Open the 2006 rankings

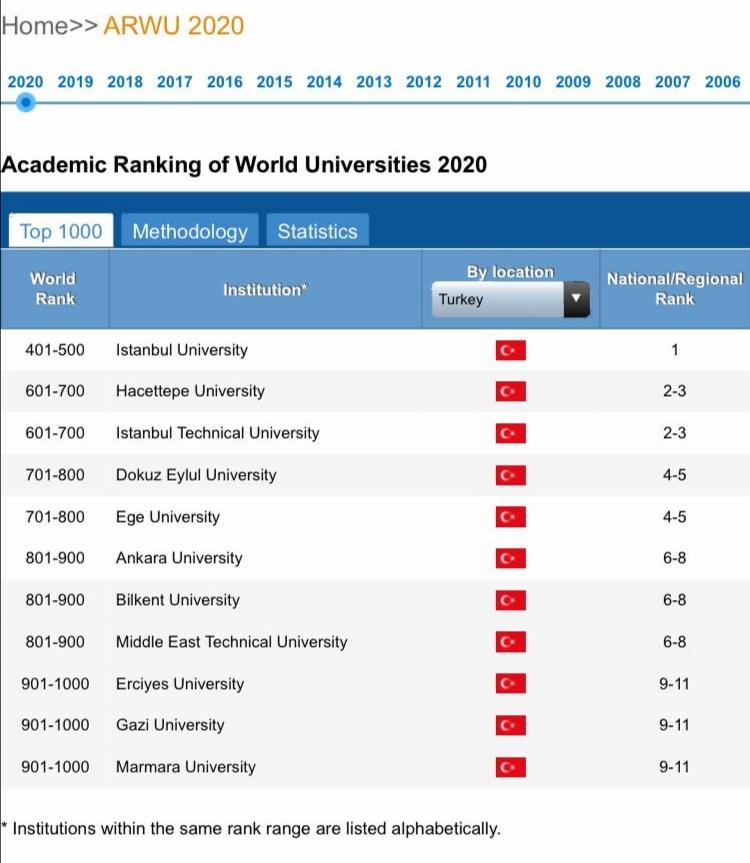[722, 82]
